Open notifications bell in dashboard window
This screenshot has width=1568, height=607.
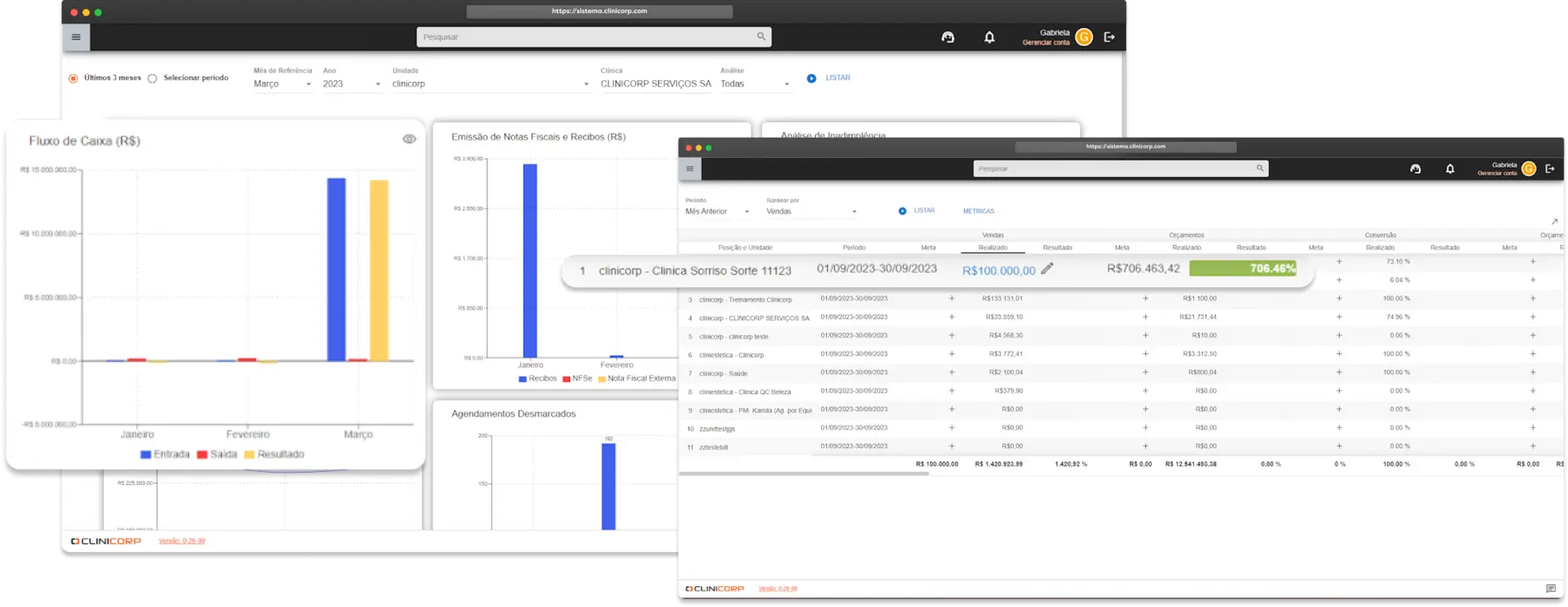pos(989,37)
